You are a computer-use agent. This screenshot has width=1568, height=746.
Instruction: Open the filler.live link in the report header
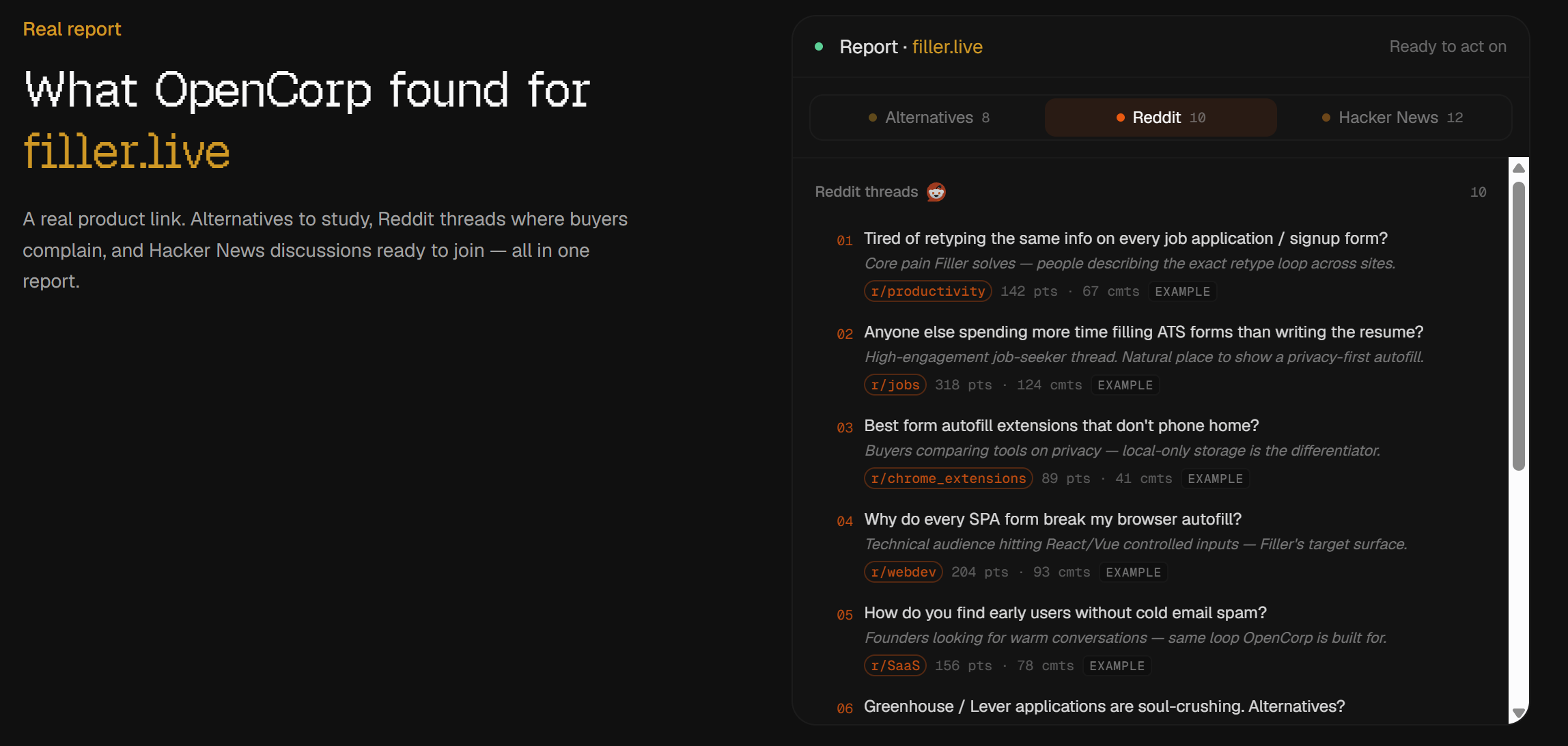click(x=947, y=46)
